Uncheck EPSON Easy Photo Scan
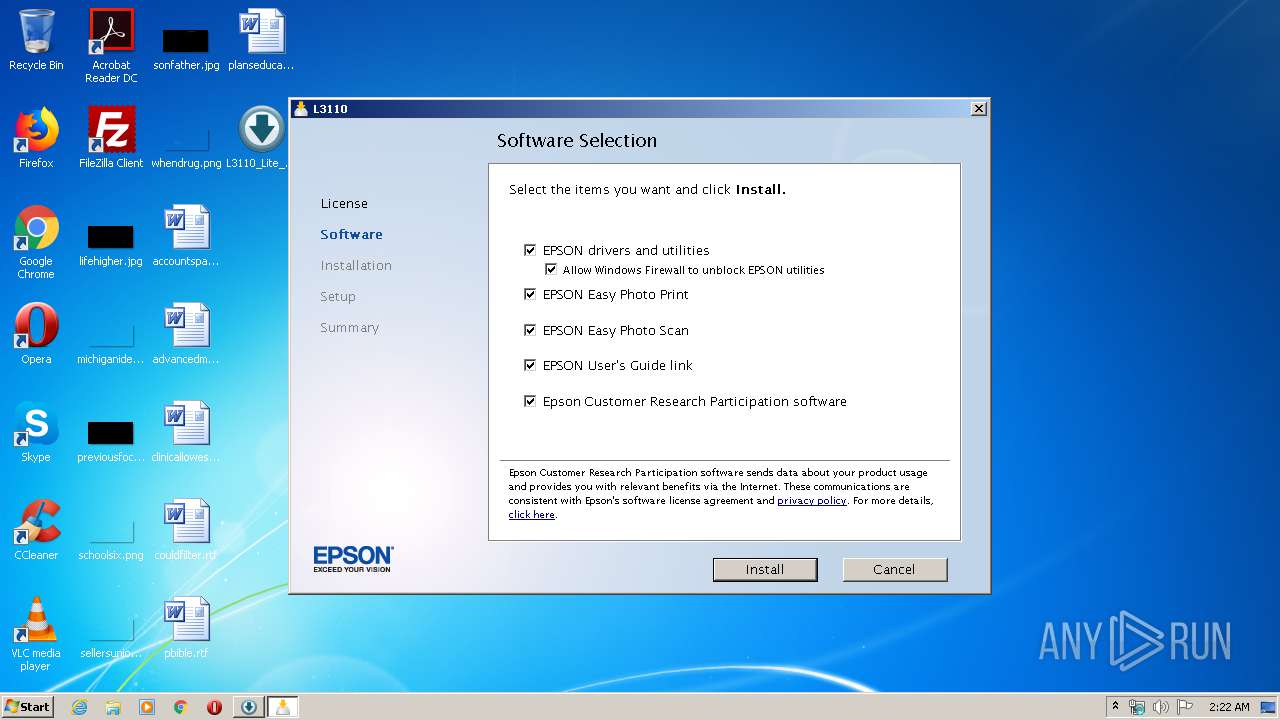The height and width of the screenshot is (720, 1280). (530, 330)
